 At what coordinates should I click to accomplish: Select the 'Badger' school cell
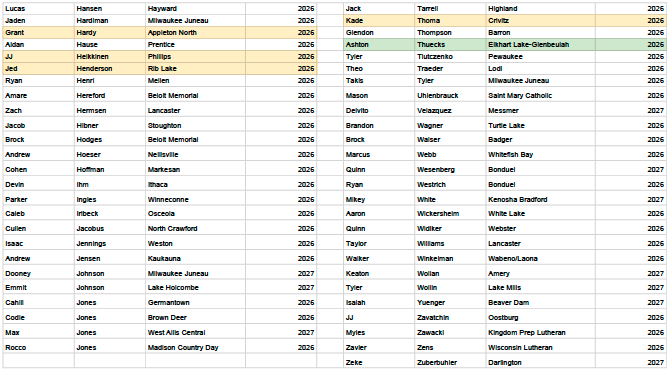point(541,139)
